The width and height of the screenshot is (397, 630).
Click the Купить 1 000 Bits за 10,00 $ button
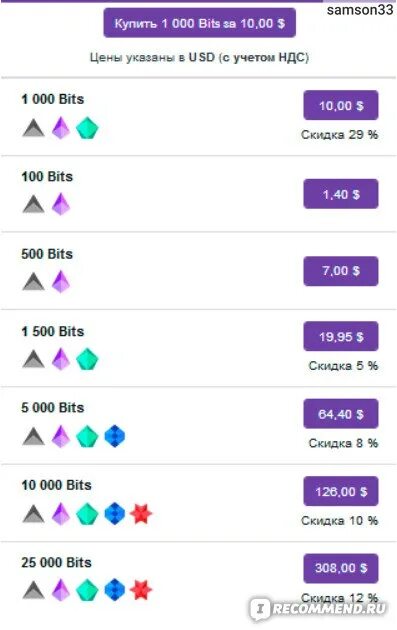(x=199, y=23)
